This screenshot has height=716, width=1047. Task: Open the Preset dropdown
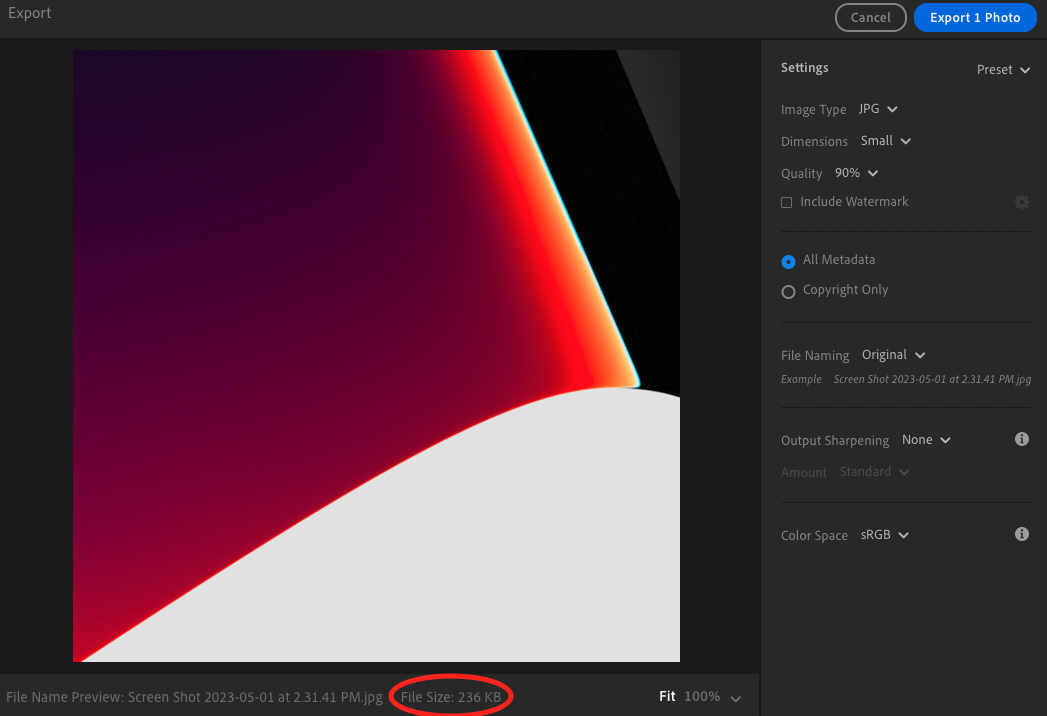1003,69
